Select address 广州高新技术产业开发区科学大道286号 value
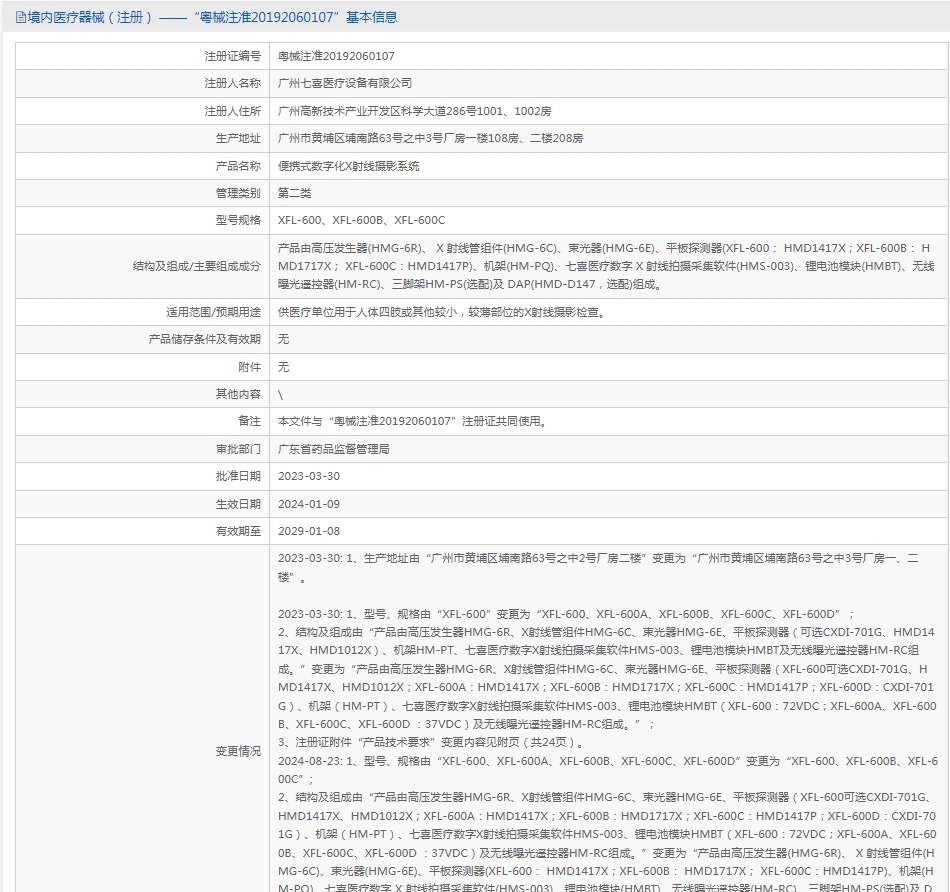Viewport: 950px width, 892px height. 414,112
